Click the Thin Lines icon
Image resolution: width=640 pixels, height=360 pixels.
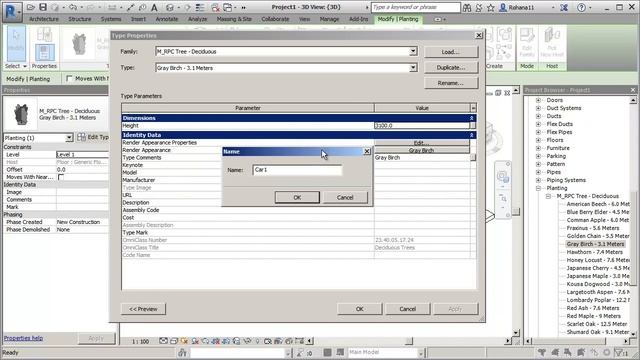click(200, 7)
